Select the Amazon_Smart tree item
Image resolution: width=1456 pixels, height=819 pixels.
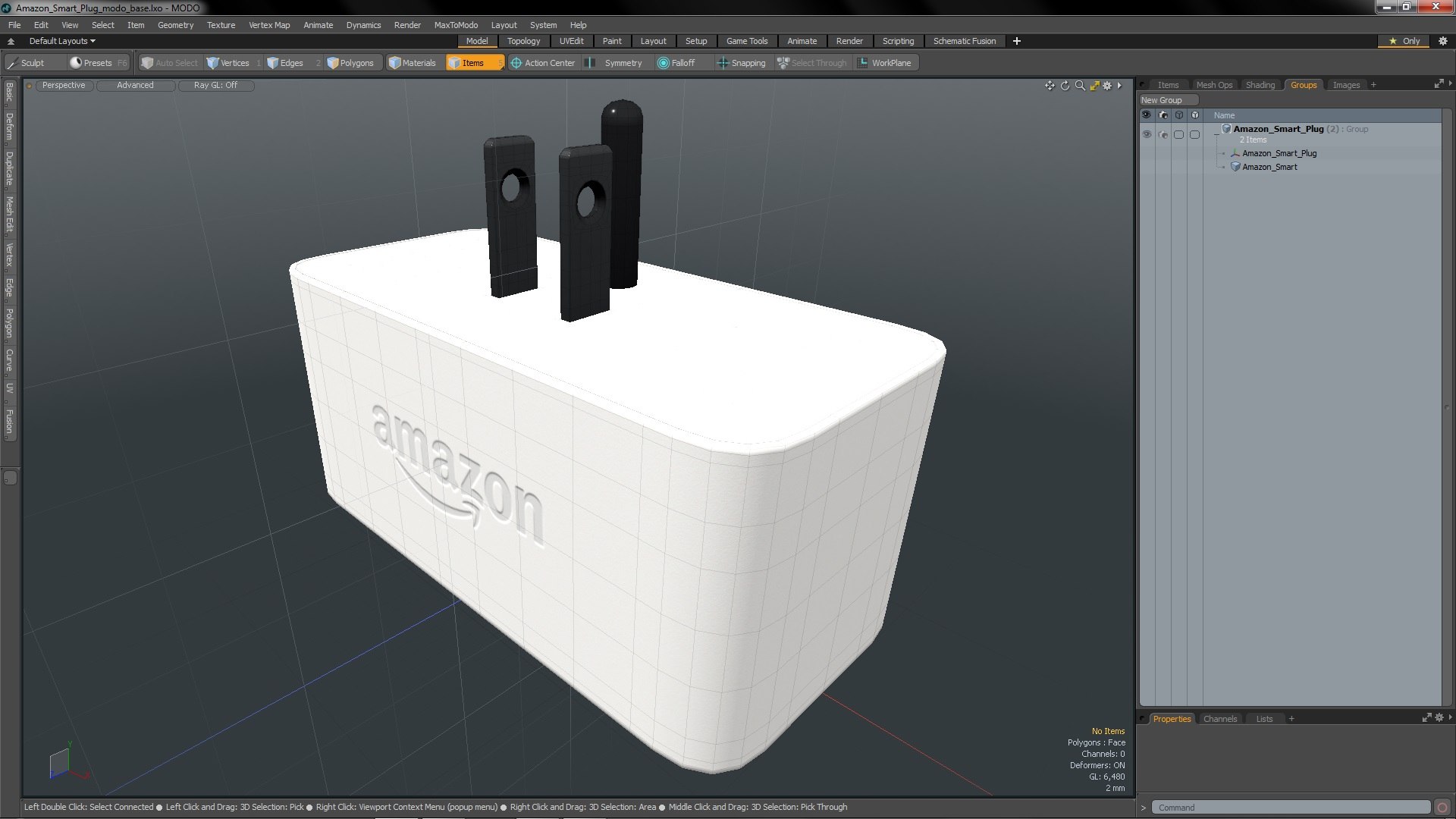tap(1269, 167)
